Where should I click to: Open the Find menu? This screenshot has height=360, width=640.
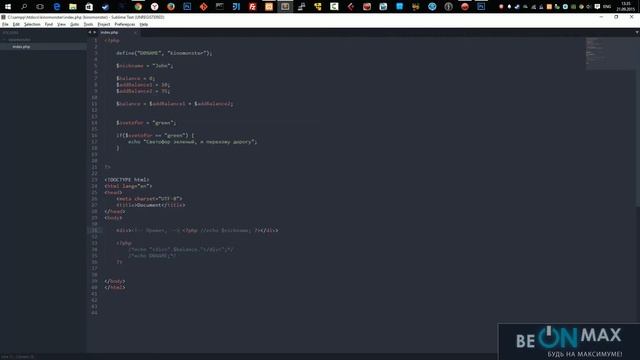[49, 24]
